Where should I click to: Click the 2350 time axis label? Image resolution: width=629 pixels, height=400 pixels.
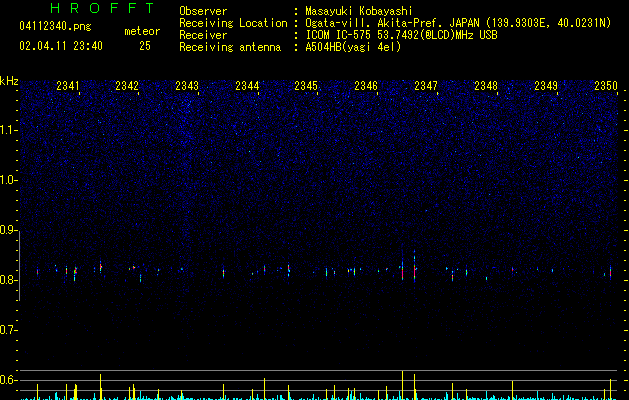(606, 86)
